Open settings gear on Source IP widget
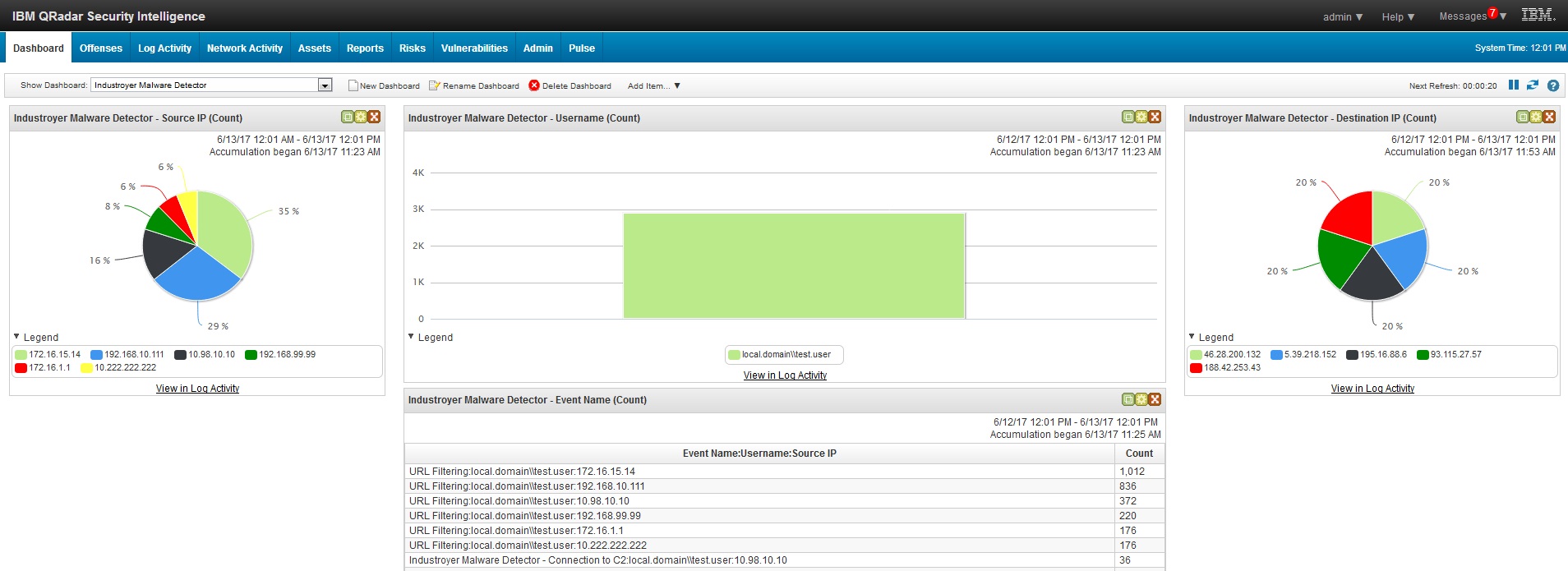Image resolution: width=1568 pixels, height=571 pixels. coord(361,117)
